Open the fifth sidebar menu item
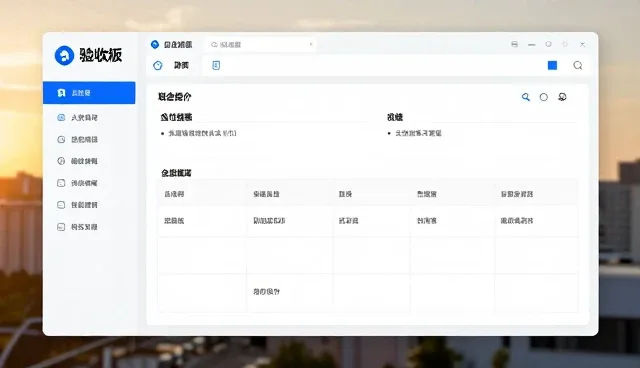The height and width of the screenshot is (368, 640). coord(78,183)
